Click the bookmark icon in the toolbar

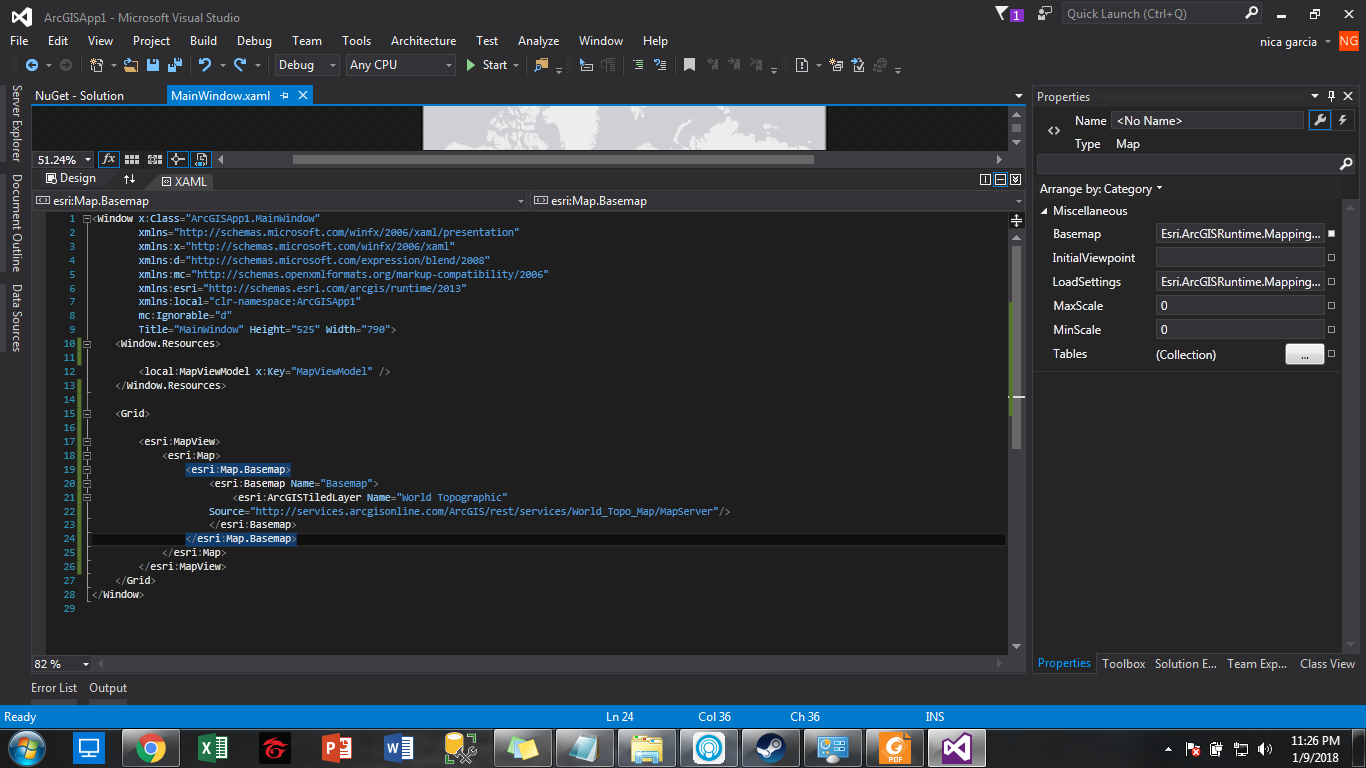689,65
